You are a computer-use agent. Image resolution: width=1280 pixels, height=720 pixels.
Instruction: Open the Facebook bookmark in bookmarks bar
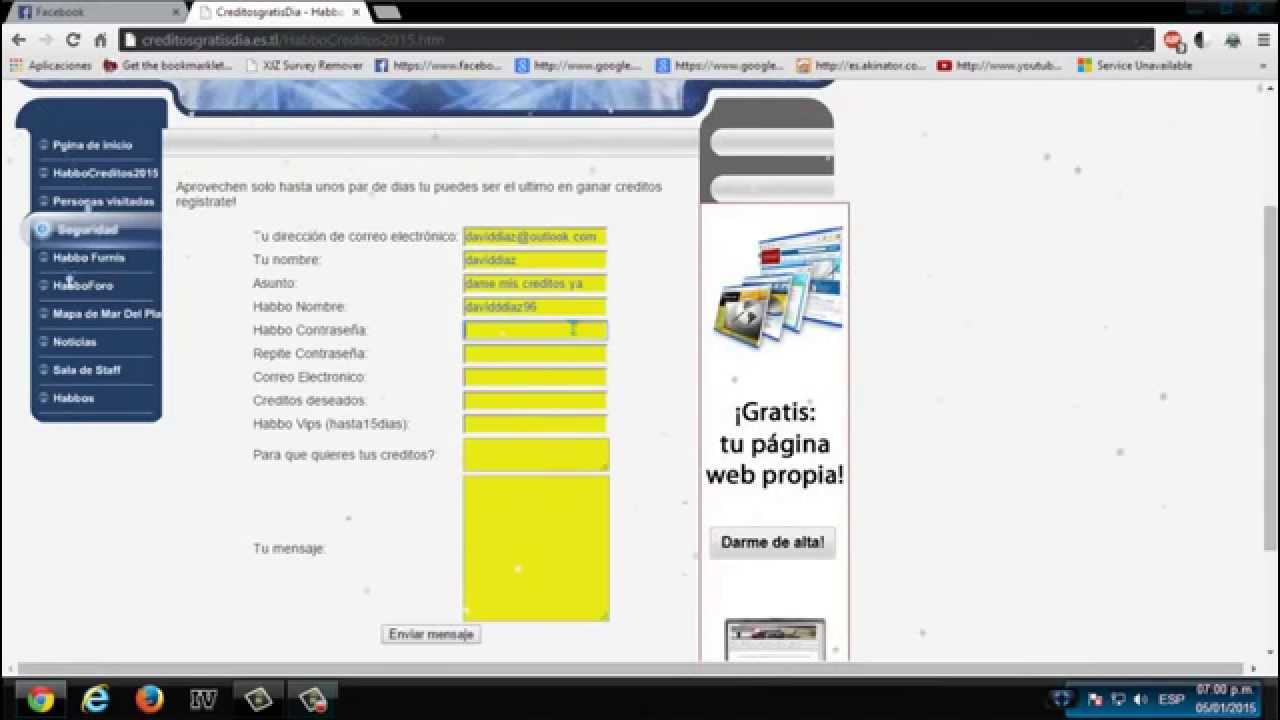[x=439, y=66]
